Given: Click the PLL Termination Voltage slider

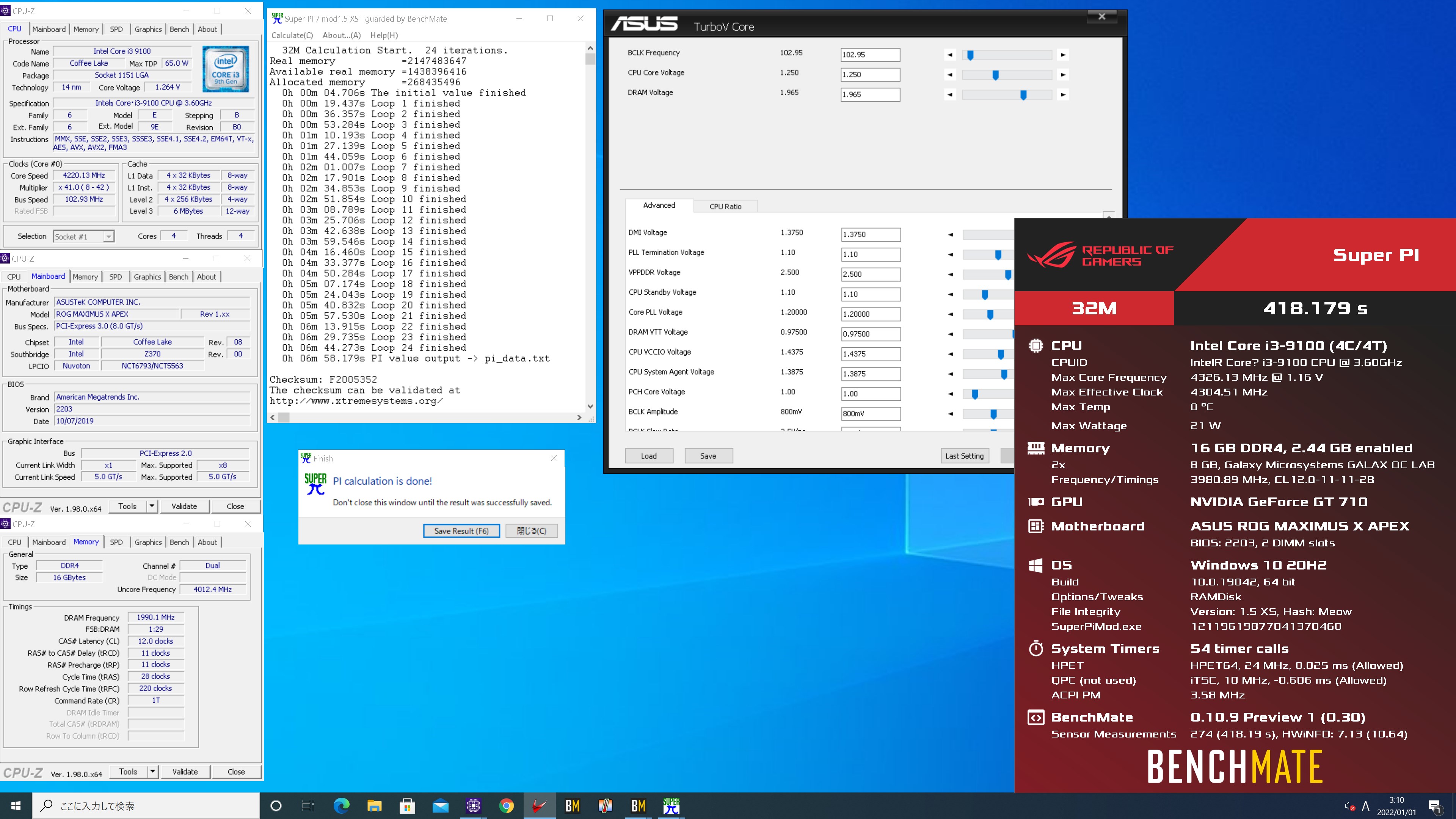Looking at the screenshot, I should (x=988, y=254).
